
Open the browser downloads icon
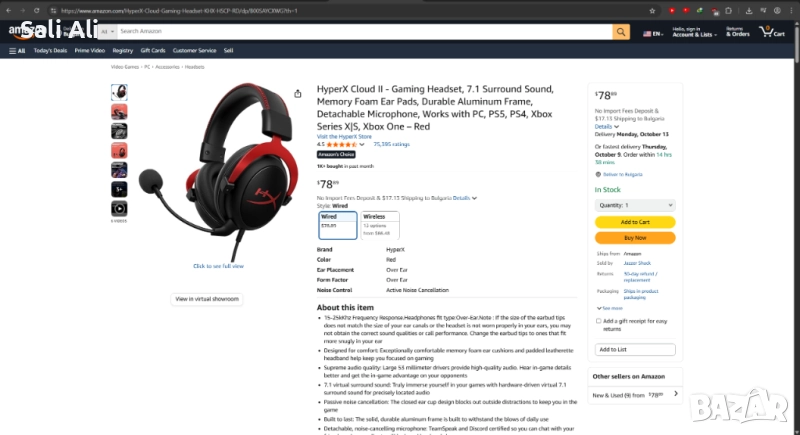(748, 11)
